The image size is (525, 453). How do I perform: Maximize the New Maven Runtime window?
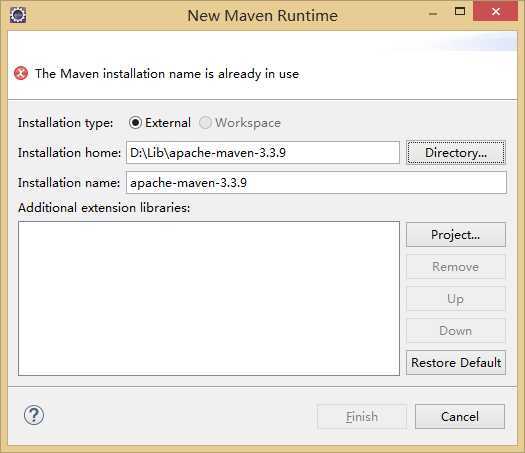(460, 12)
